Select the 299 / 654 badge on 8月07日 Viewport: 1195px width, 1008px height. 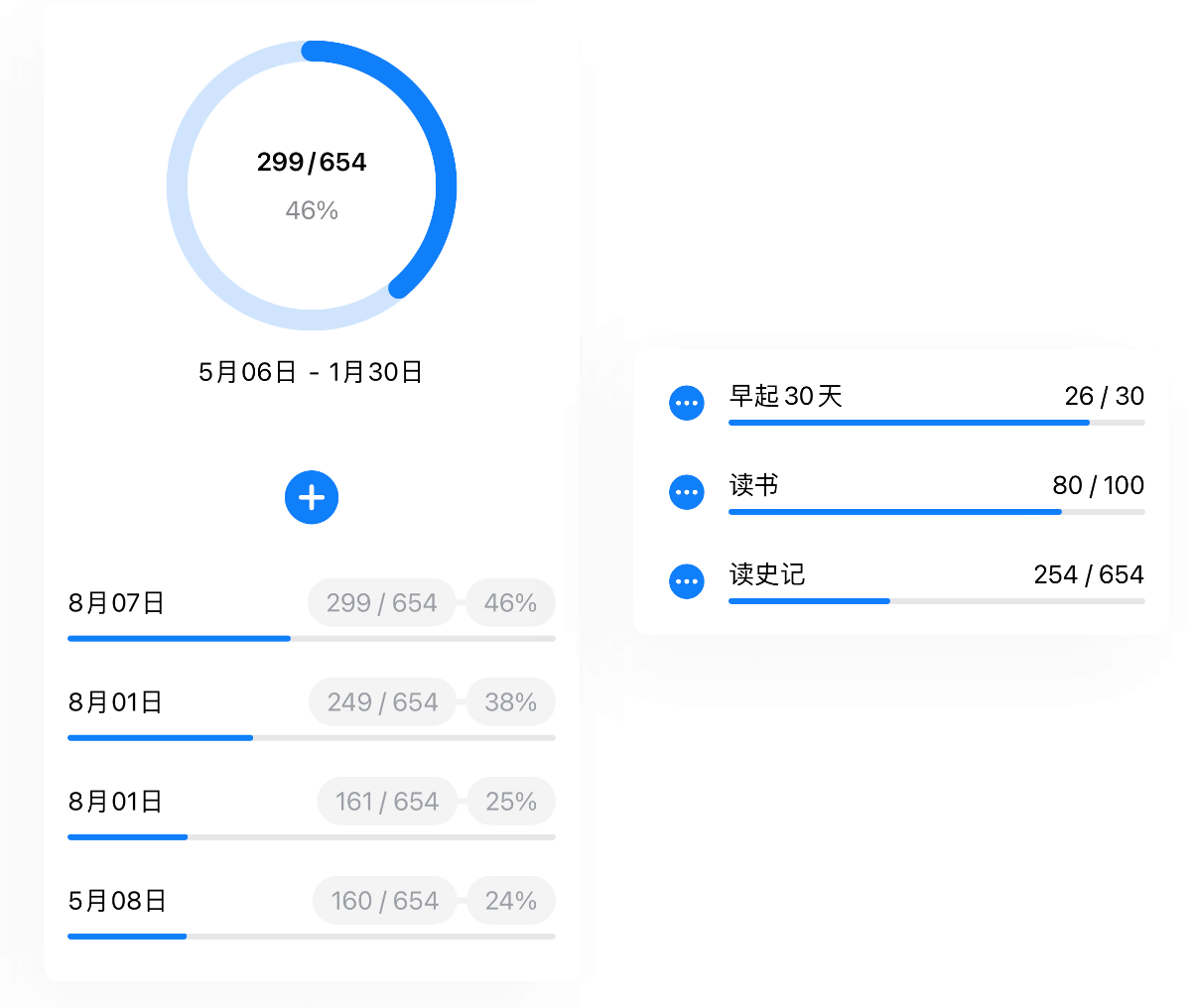[382, 603]
